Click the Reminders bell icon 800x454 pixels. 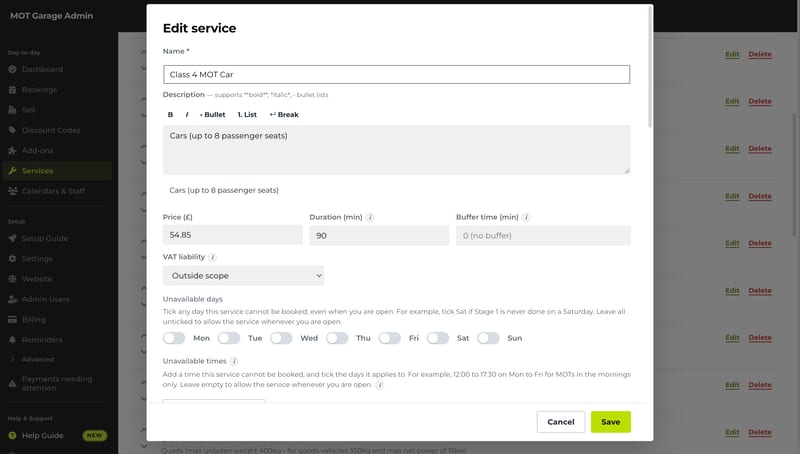(x=12, y=340)
